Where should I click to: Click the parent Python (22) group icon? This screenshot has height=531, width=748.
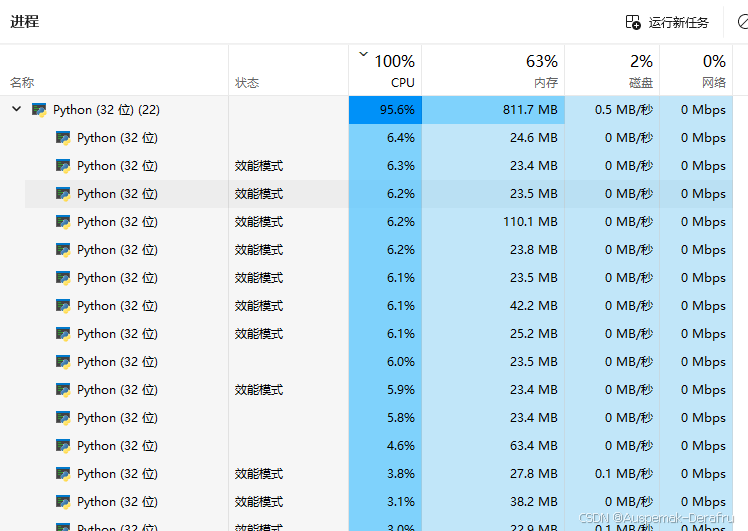point(39,110)
